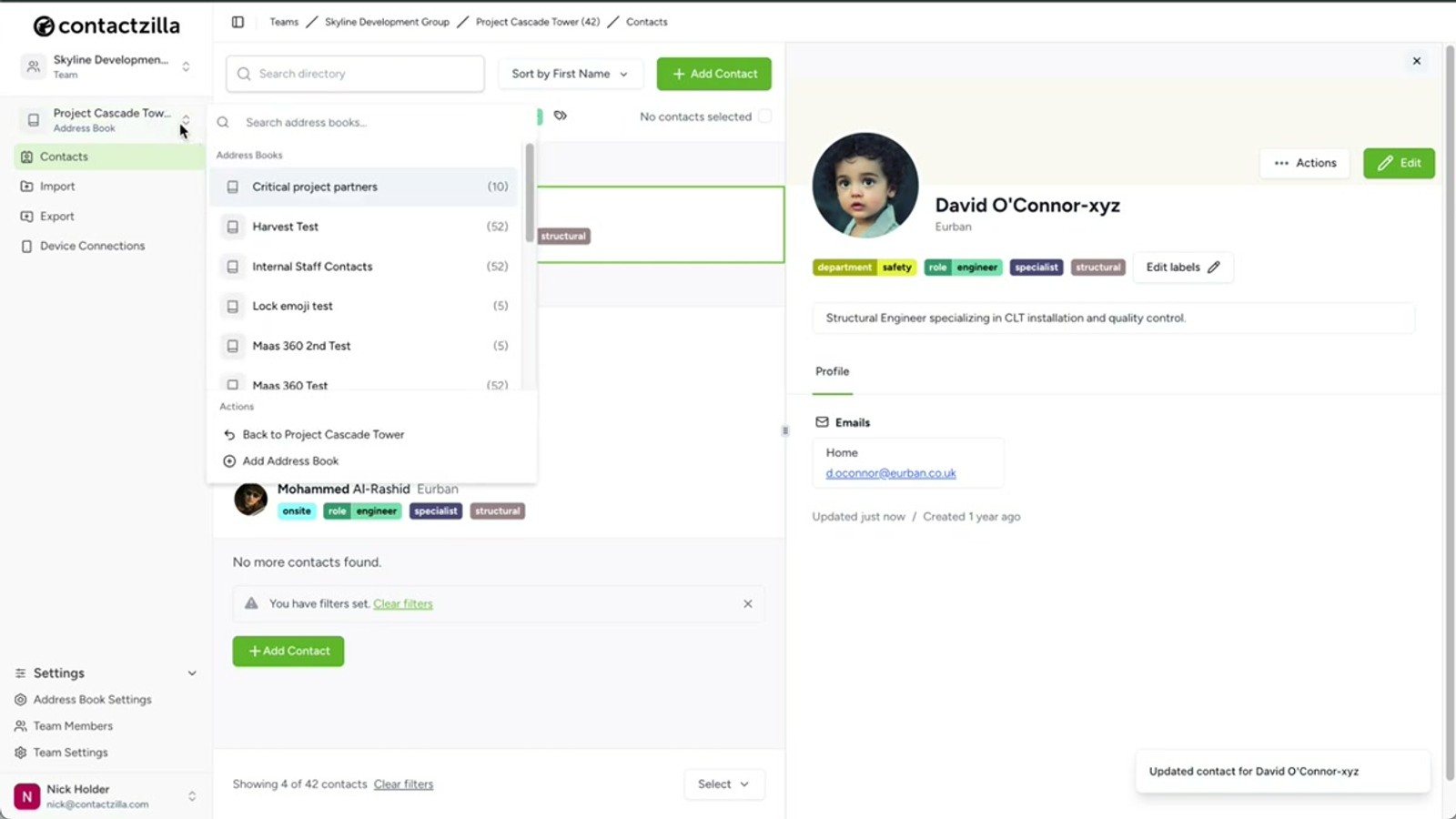Click Clear filters in the filters notice
The image size is (1456, 819).
pos(403,604)
